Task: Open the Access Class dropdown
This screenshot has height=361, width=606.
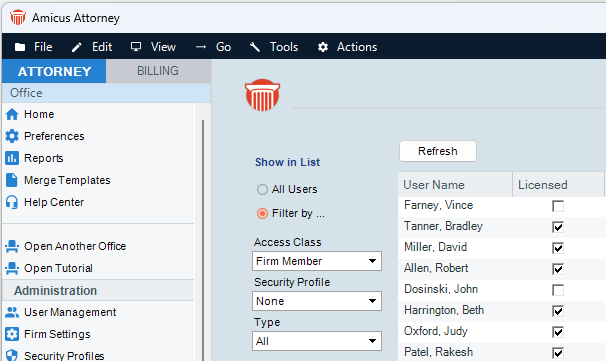Action: [317, 261]
